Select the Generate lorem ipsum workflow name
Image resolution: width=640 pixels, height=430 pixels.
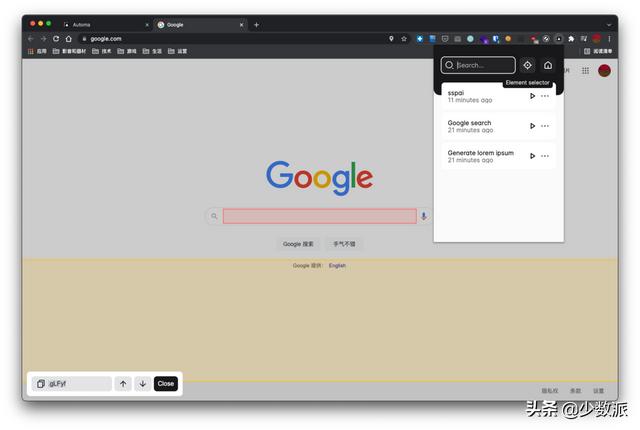pos(480,153)
